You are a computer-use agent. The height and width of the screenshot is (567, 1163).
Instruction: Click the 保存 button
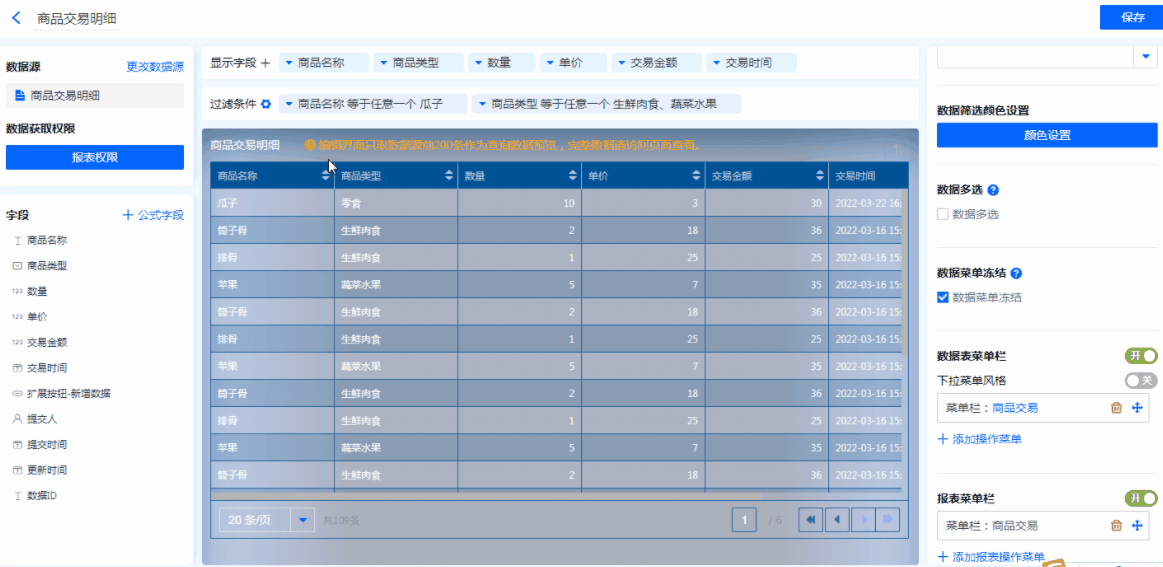[x=1131, y=17]
